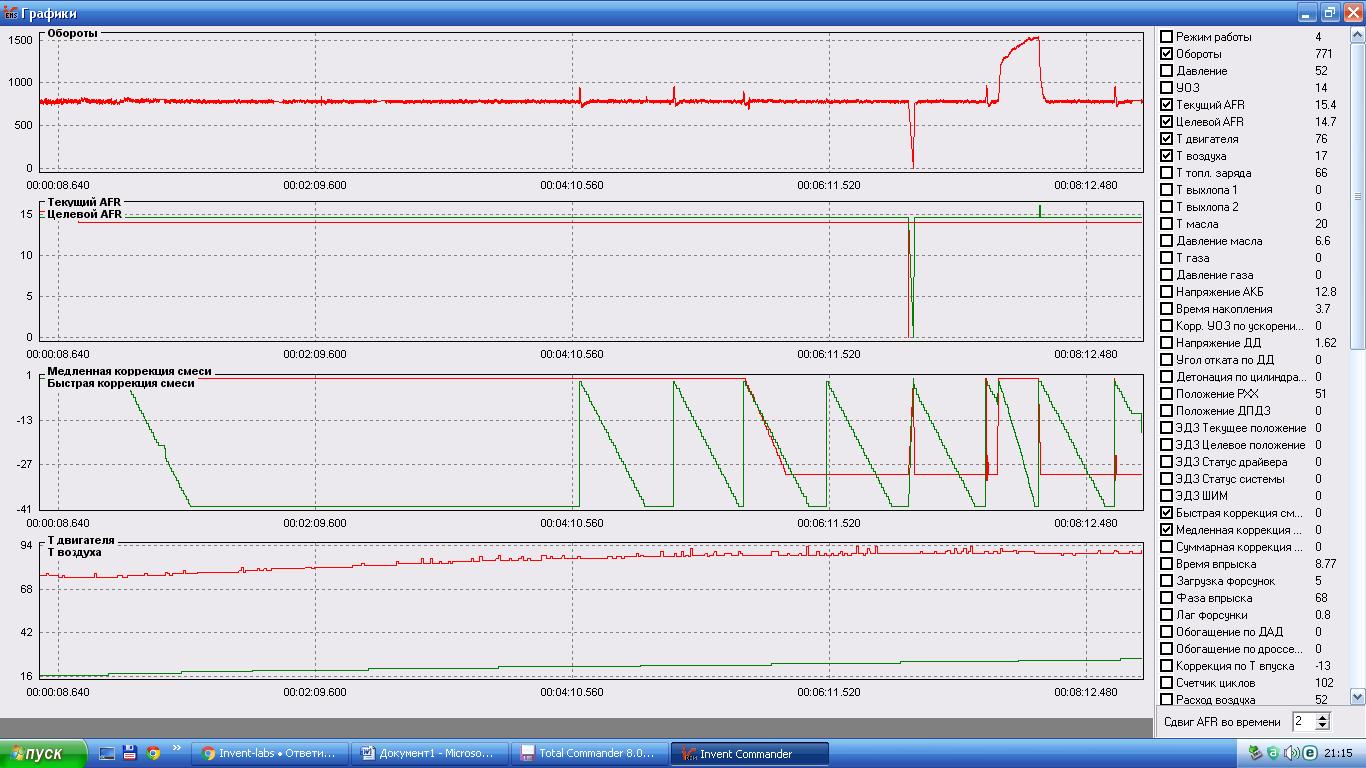Increase Сдвиг AFR во времени stepper
This screenshot has width=1366, height=768.
point(1322,717)
